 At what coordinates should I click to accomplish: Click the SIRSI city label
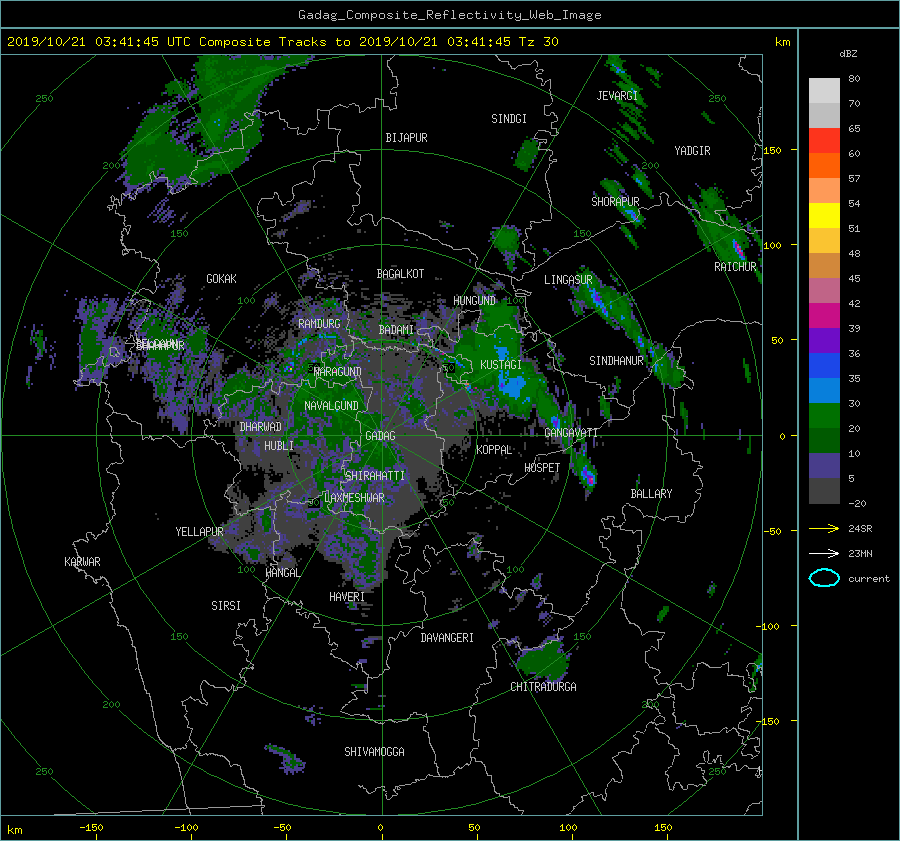pos(226,606)
